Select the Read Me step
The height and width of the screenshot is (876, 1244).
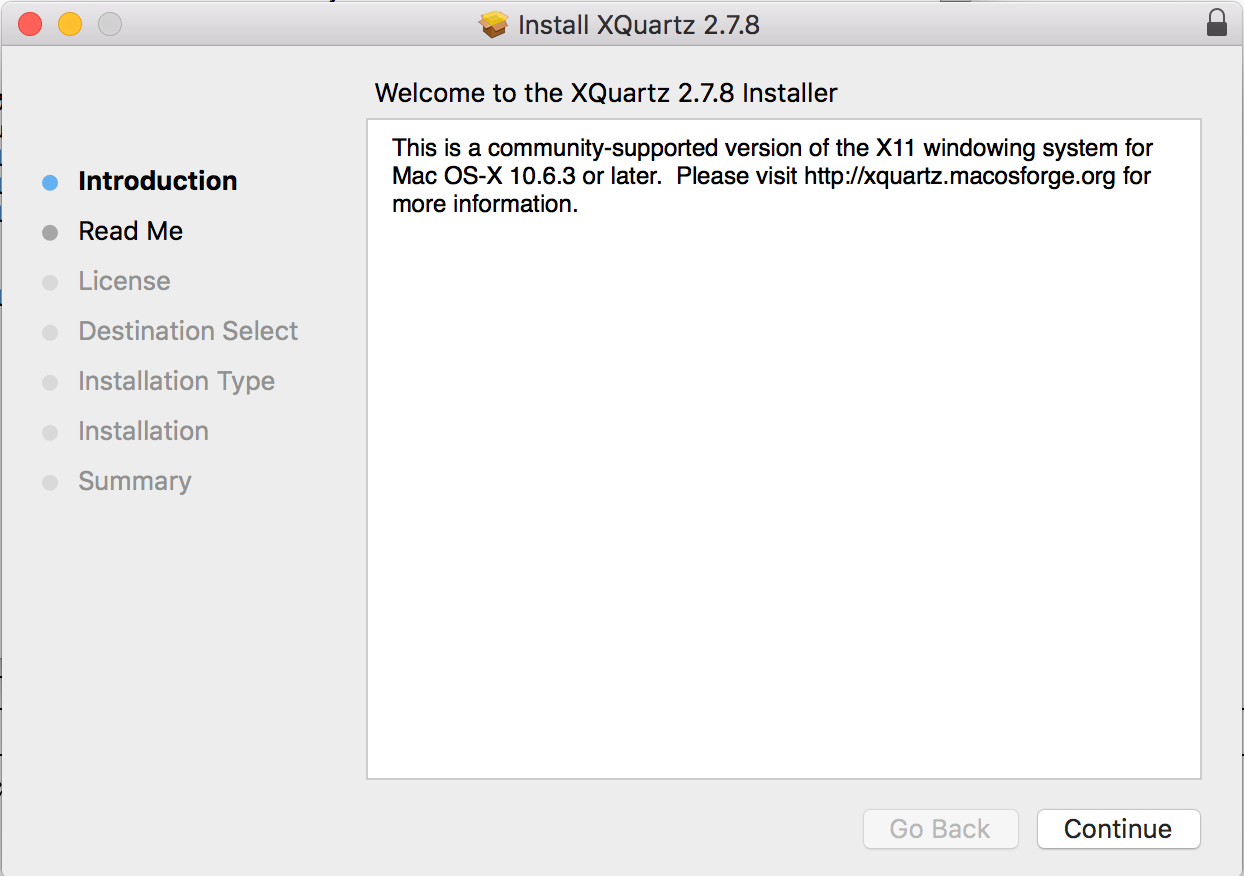click(131, 231)
